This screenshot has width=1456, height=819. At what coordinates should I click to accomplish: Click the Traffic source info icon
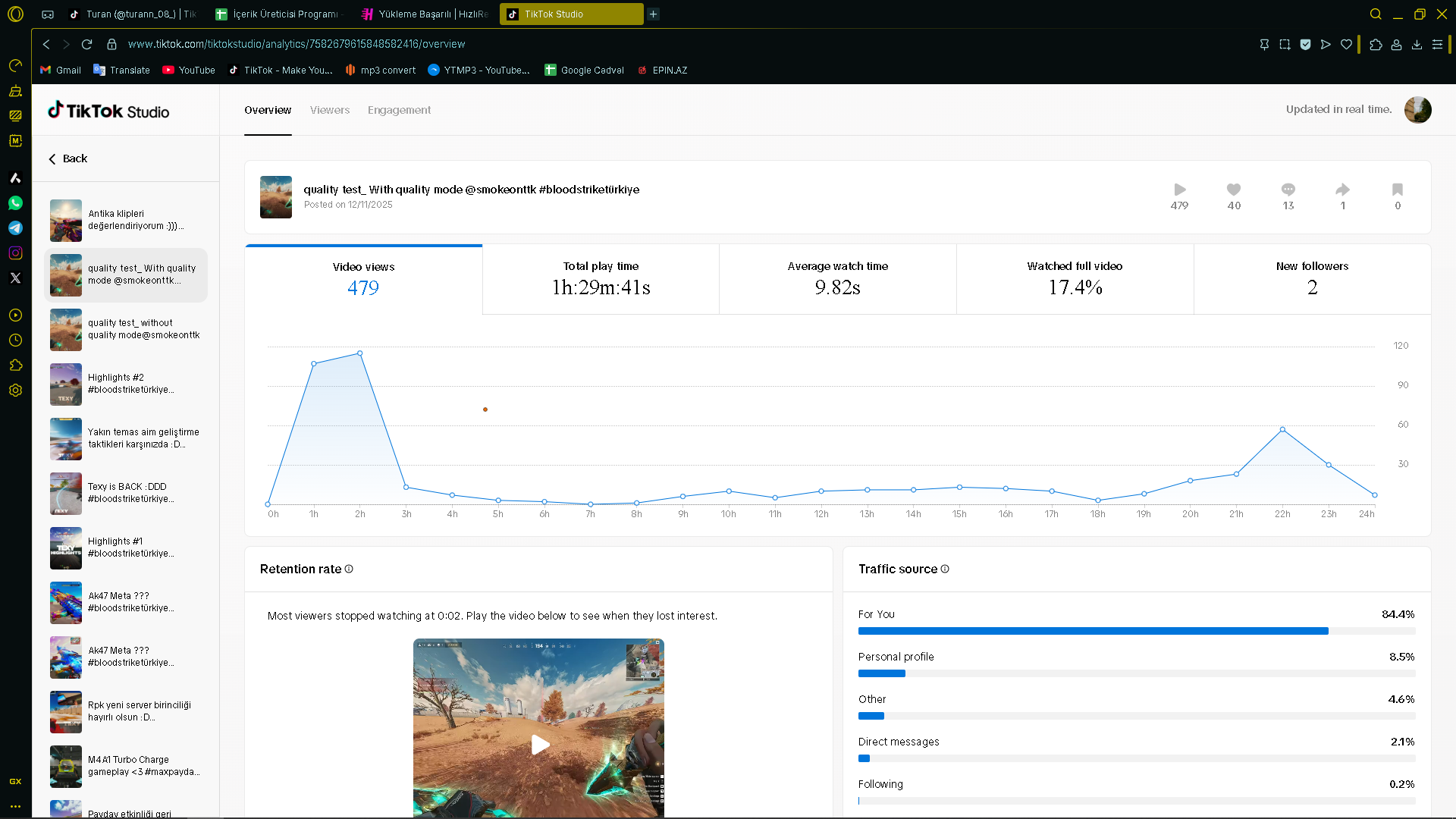pos(945,569)
